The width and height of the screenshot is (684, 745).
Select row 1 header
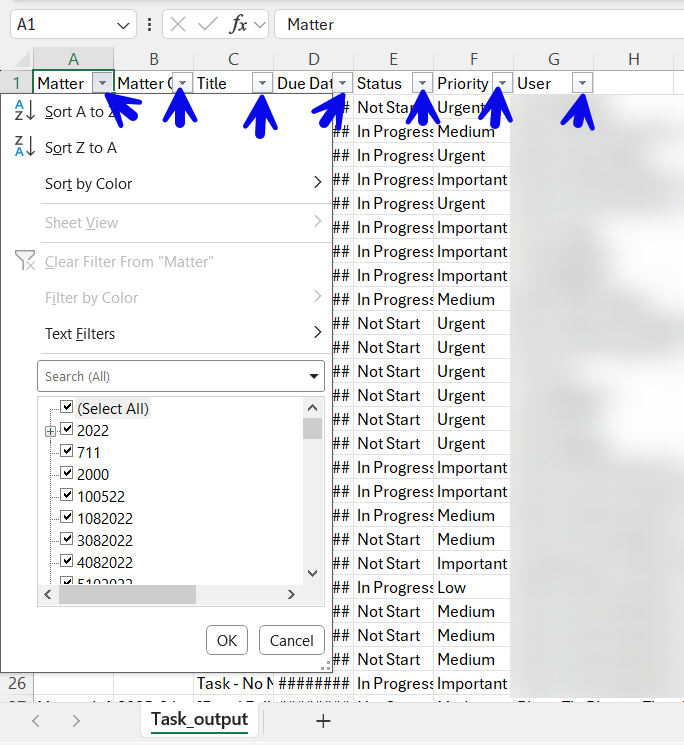pyautogui.click(x=17, y=83)
